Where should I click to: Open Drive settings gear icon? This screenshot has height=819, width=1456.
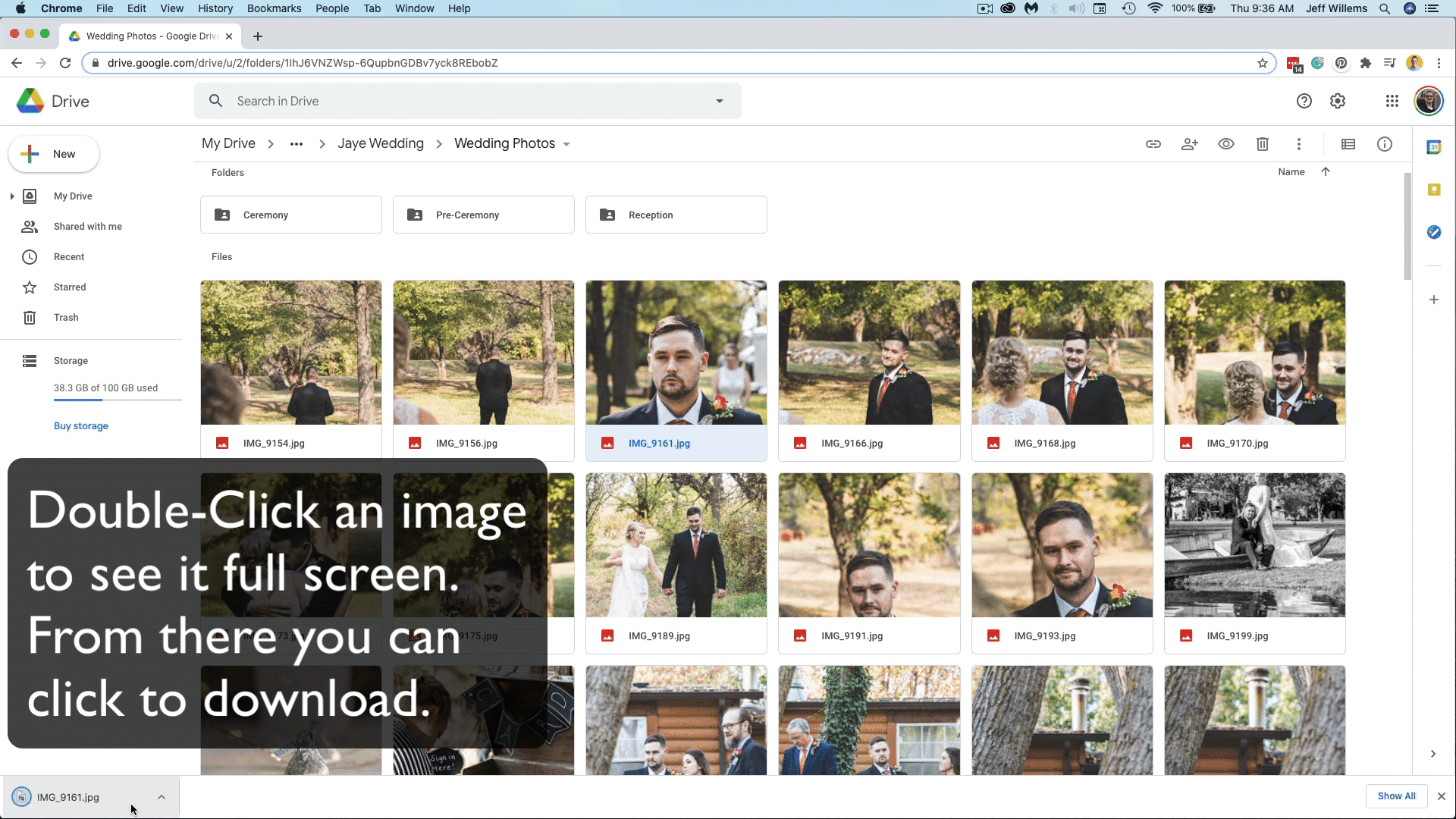pos(1337,101)
